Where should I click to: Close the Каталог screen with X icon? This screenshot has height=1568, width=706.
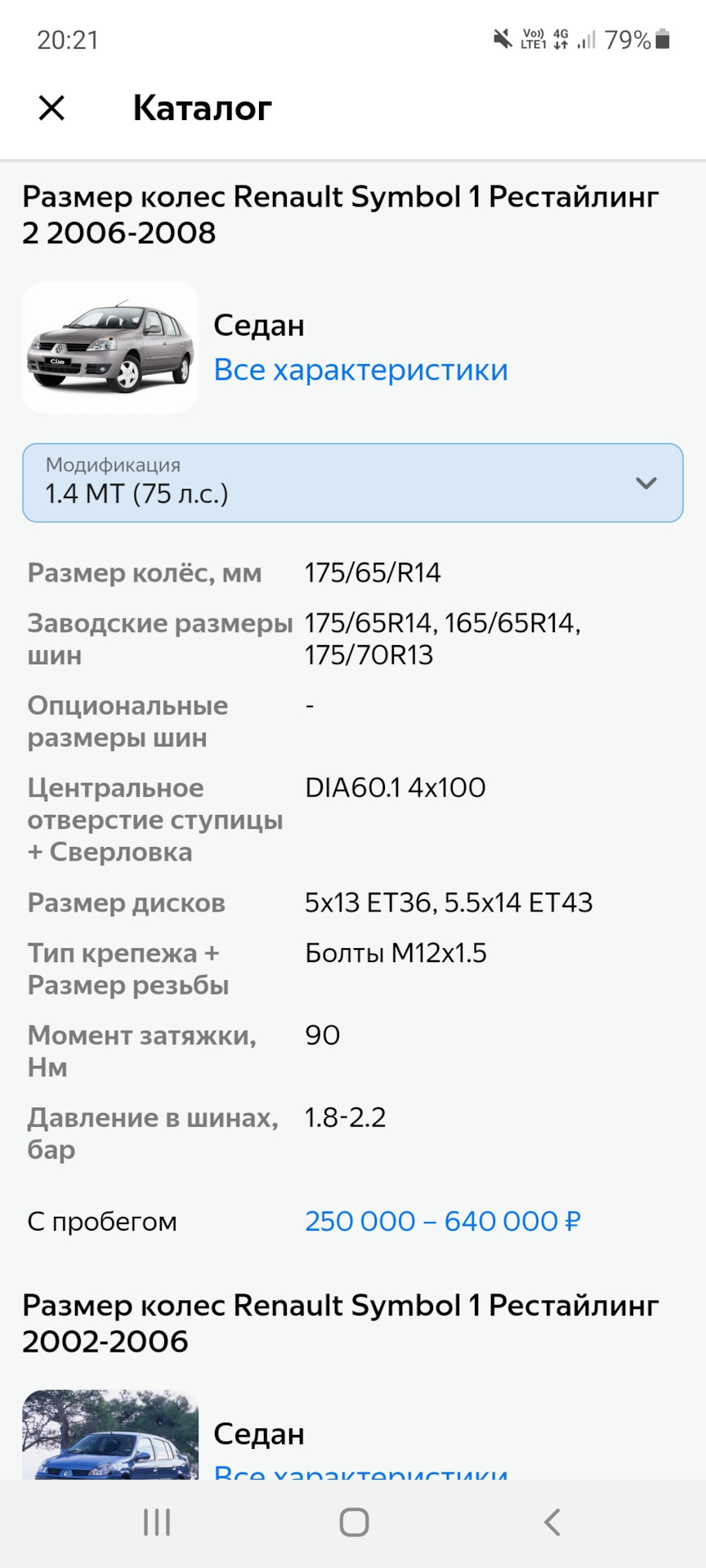point(51,108)
